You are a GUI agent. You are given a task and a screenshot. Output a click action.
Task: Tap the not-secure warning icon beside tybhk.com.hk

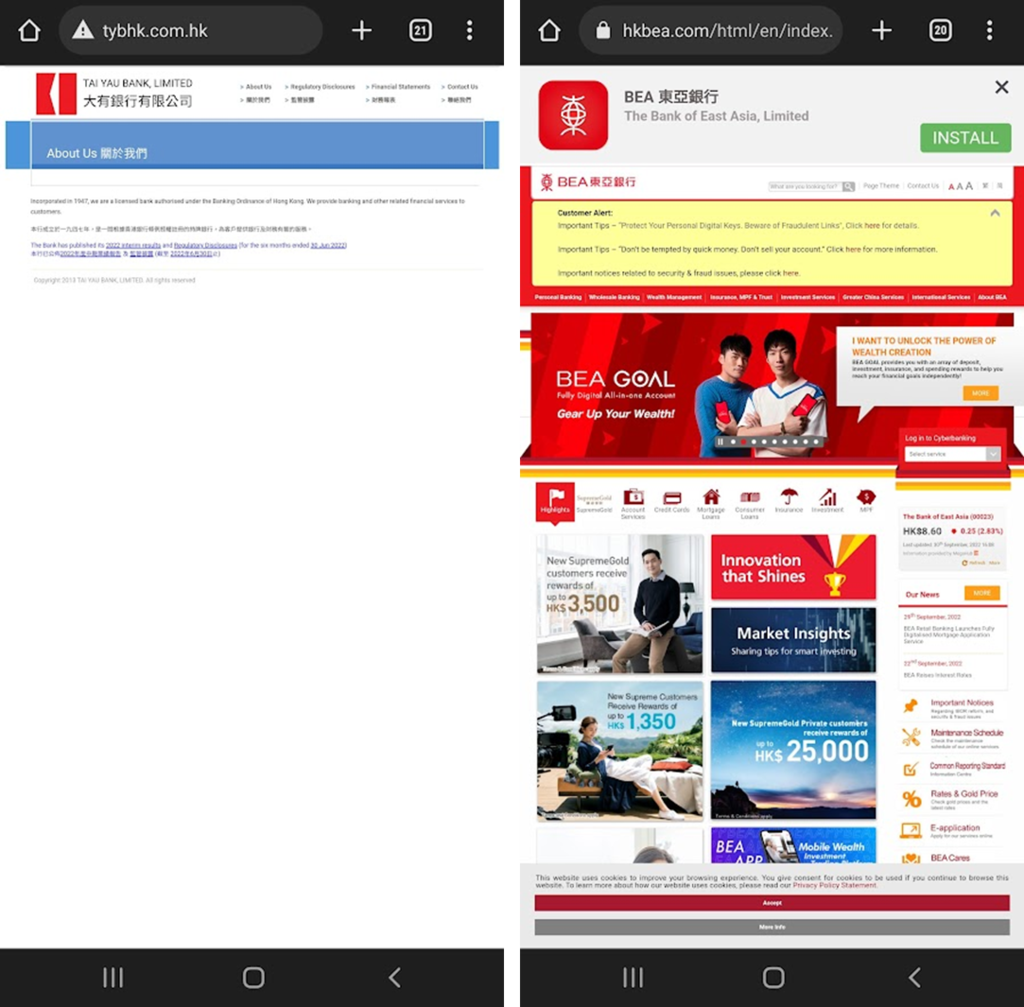point(83,30)
